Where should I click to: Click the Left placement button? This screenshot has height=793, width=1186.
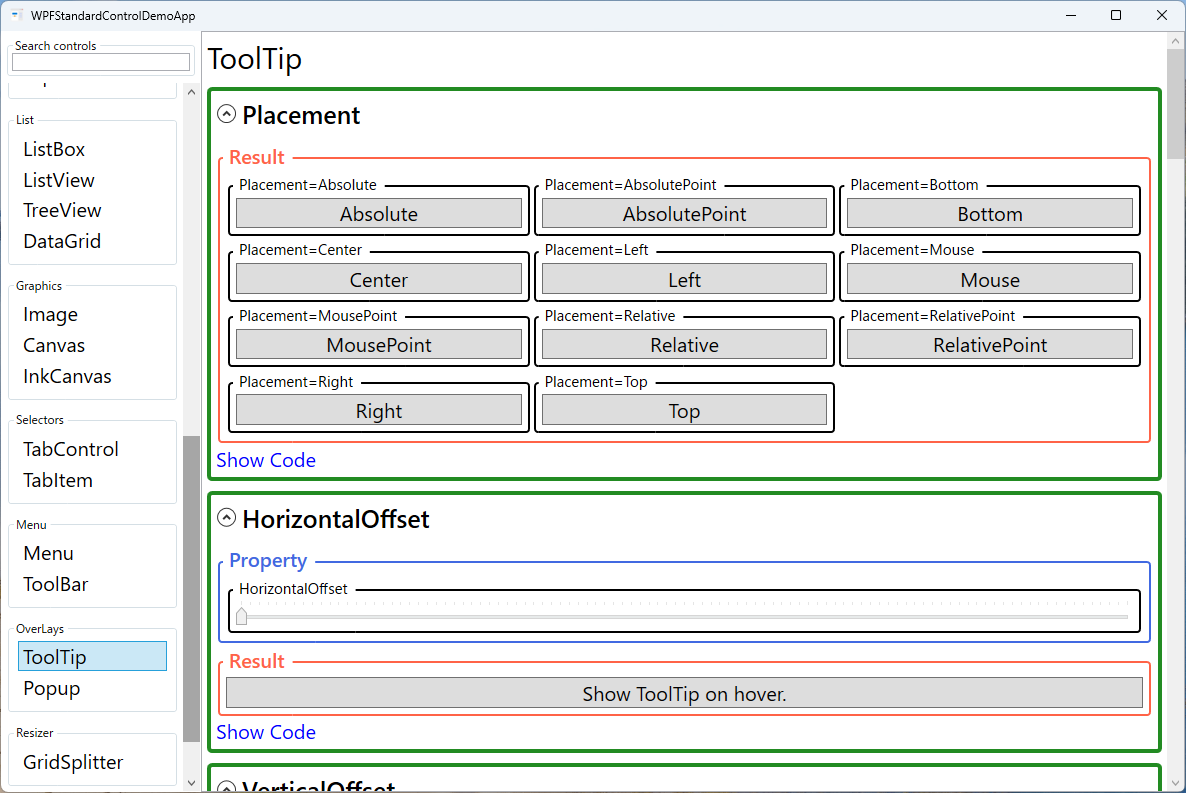click(685, 279)
